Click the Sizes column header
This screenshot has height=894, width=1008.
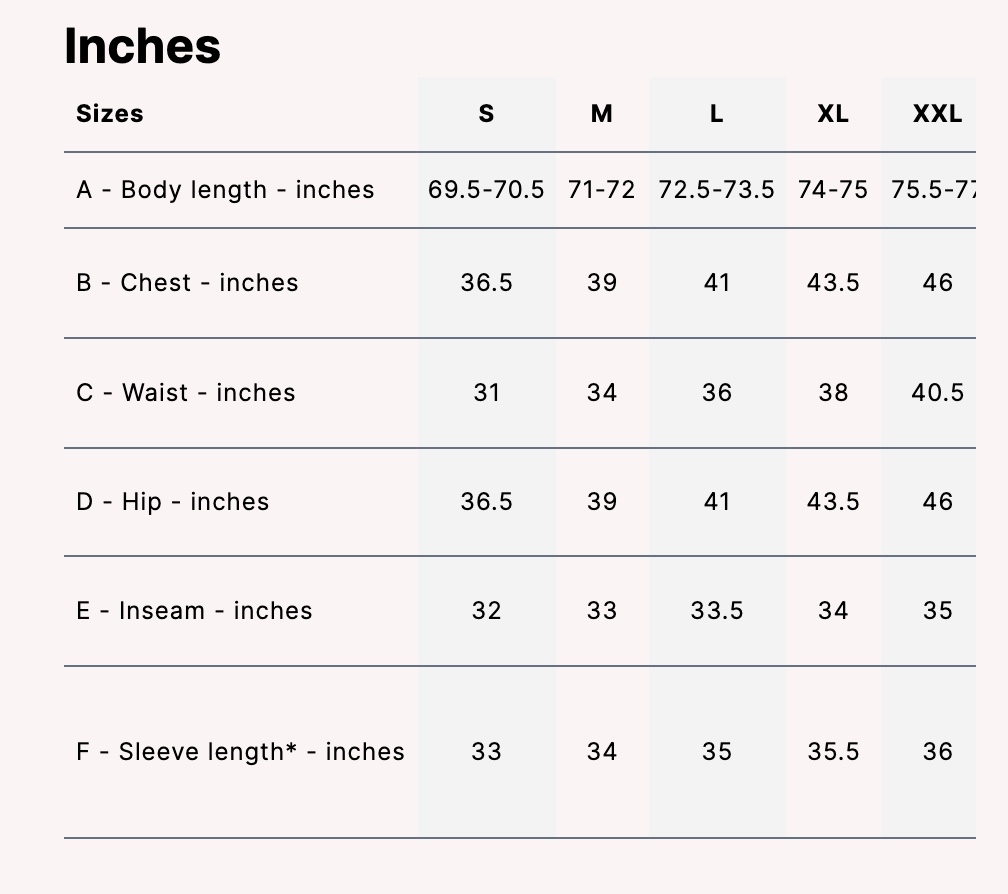(110, 114)
